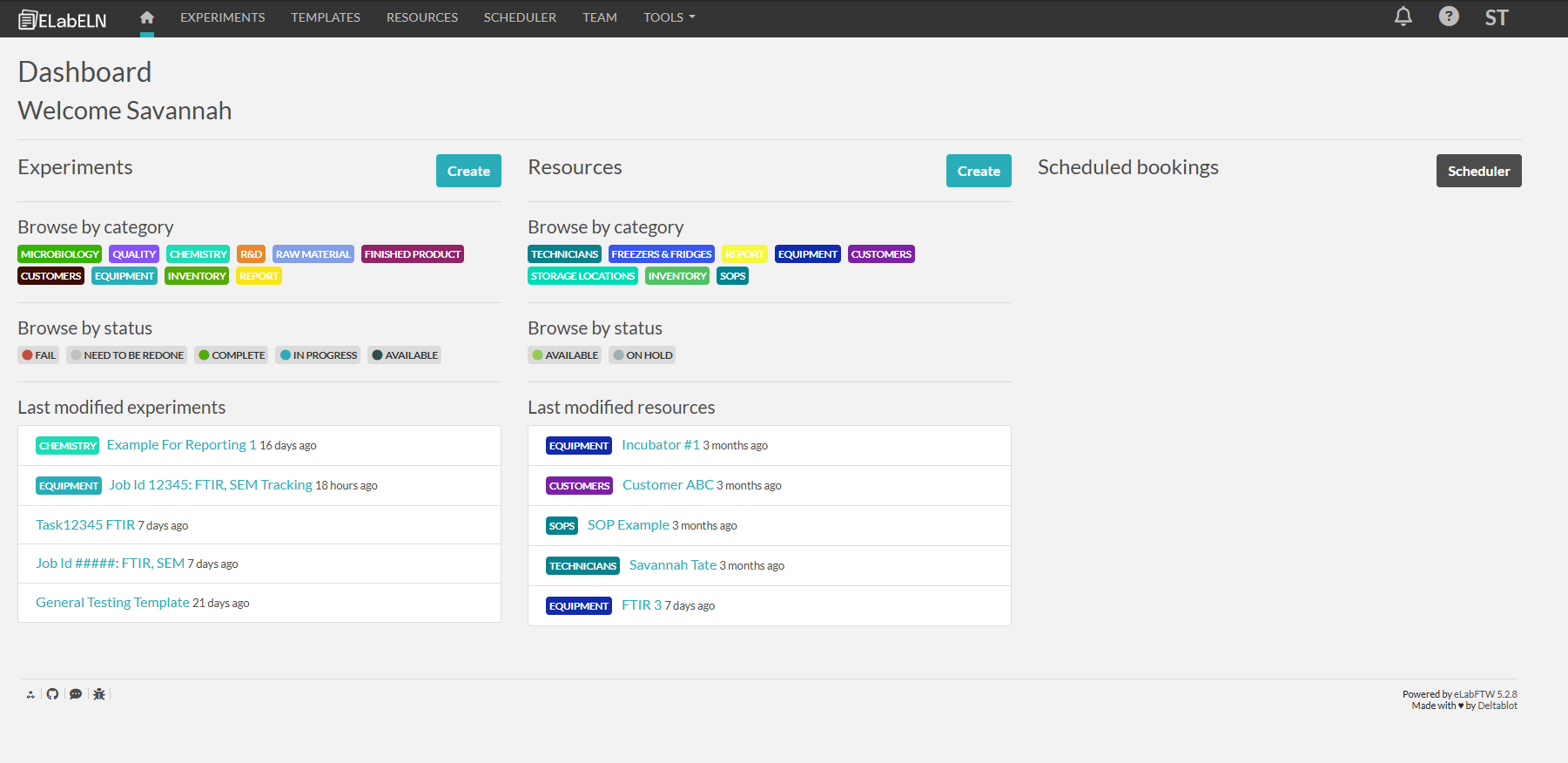Go to the Scheduler menu item

520,17
